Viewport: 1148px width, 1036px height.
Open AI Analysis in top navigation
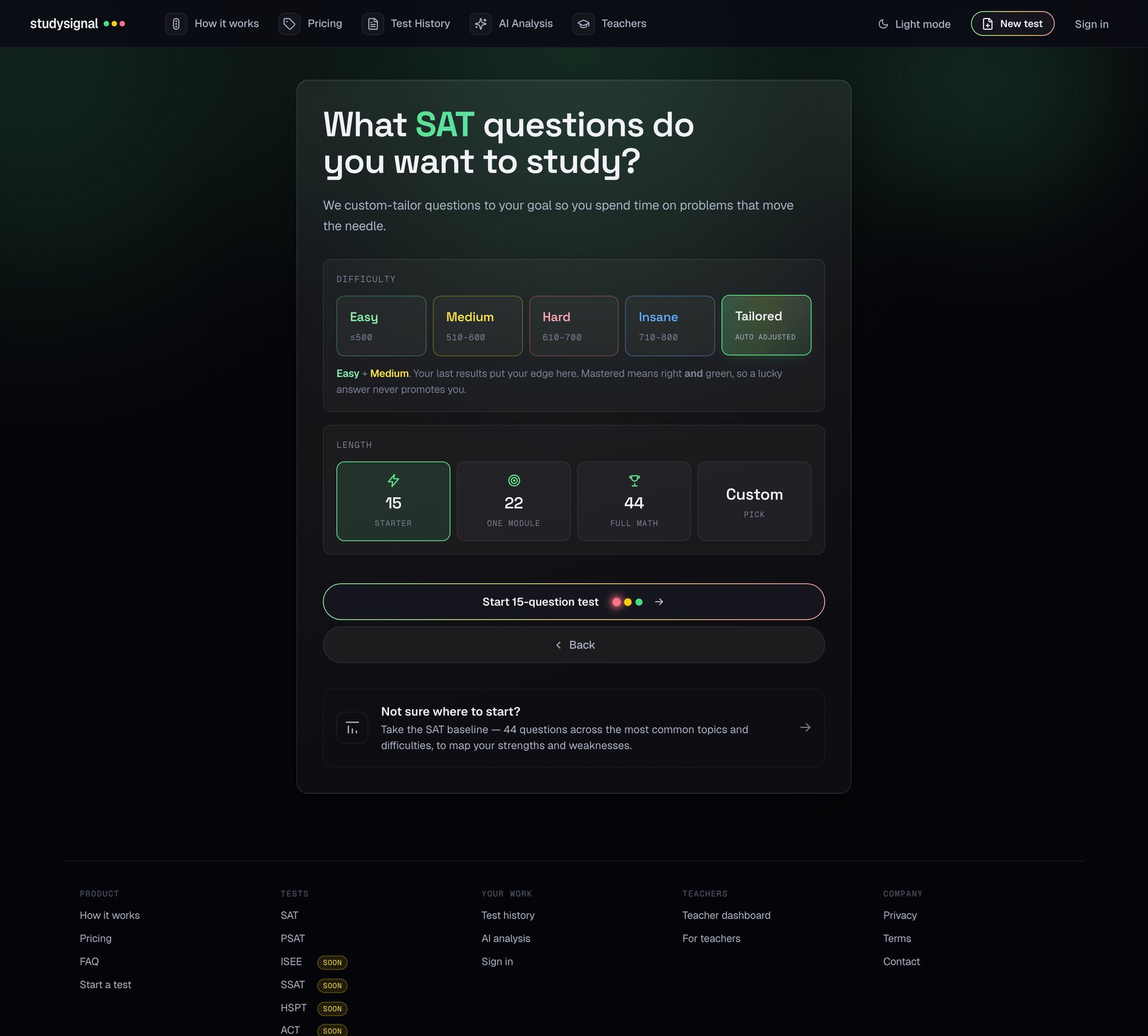[511, 24]
